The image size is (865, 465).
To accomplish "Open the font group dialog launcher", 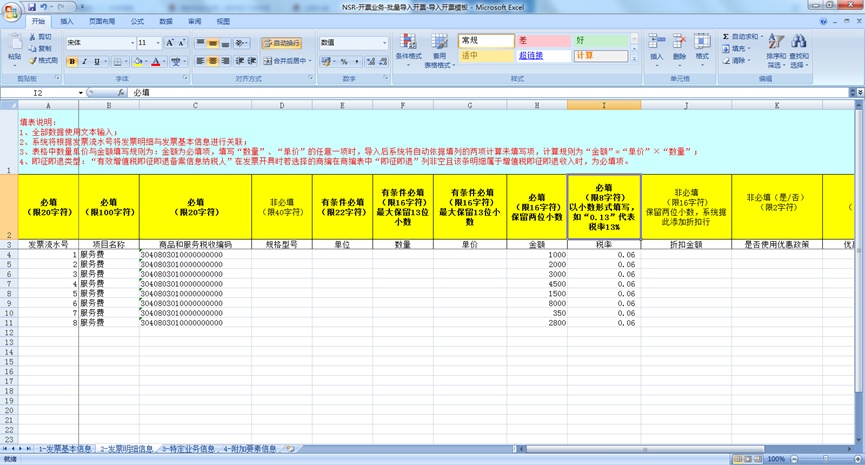I will 185,78.
